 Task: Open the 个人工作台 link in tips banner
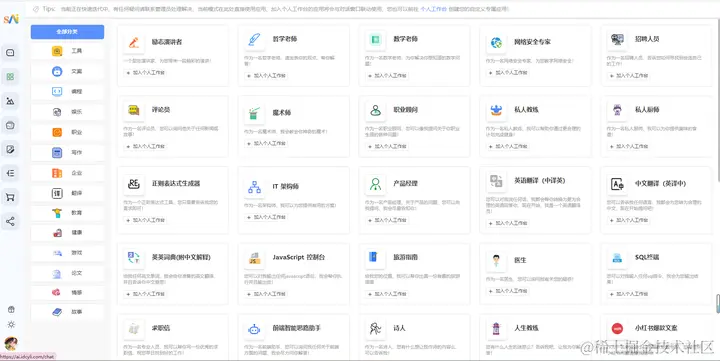coord(433,9)
